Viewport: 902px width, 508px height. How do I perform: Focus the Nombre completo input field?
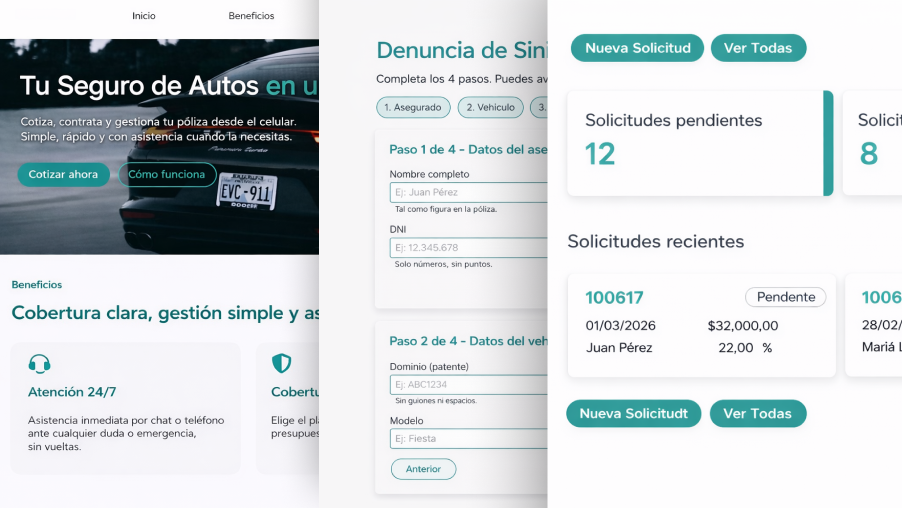coord(469,192)
